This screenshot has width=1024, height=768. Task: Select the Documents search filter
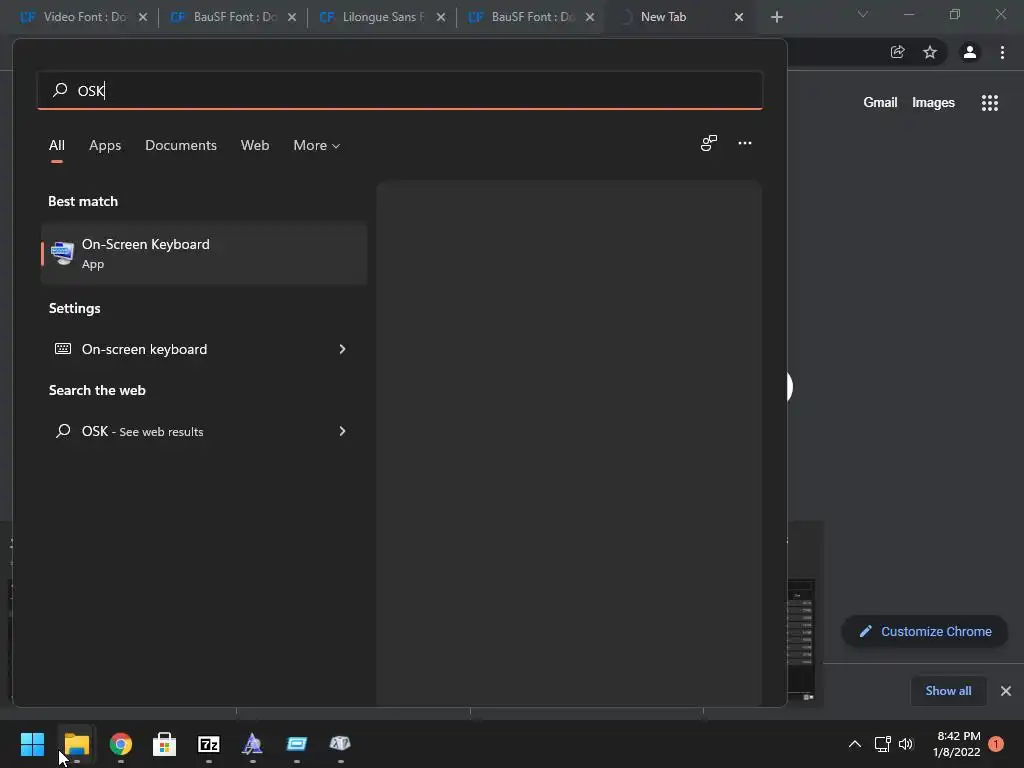[181, 145]
